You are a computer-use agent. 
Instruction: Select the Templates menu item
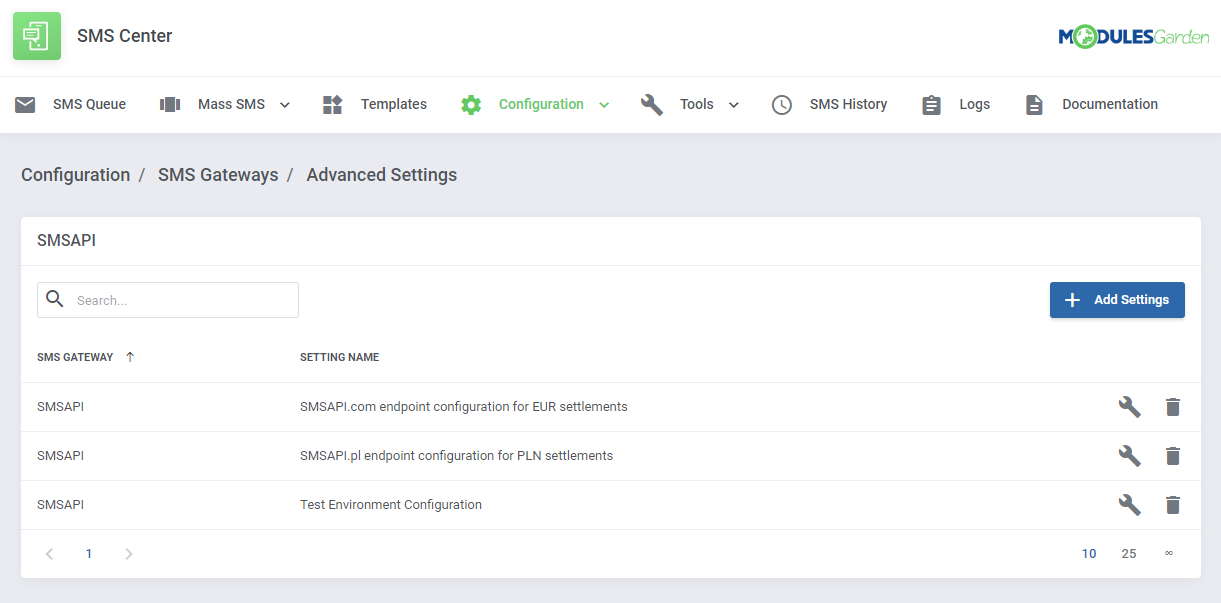[x=393, y=103]
